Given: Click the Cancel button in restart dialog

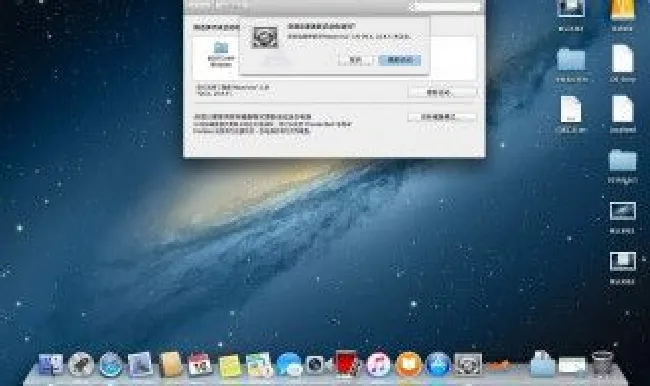Looking at the screenshot, I should (355, 60).
